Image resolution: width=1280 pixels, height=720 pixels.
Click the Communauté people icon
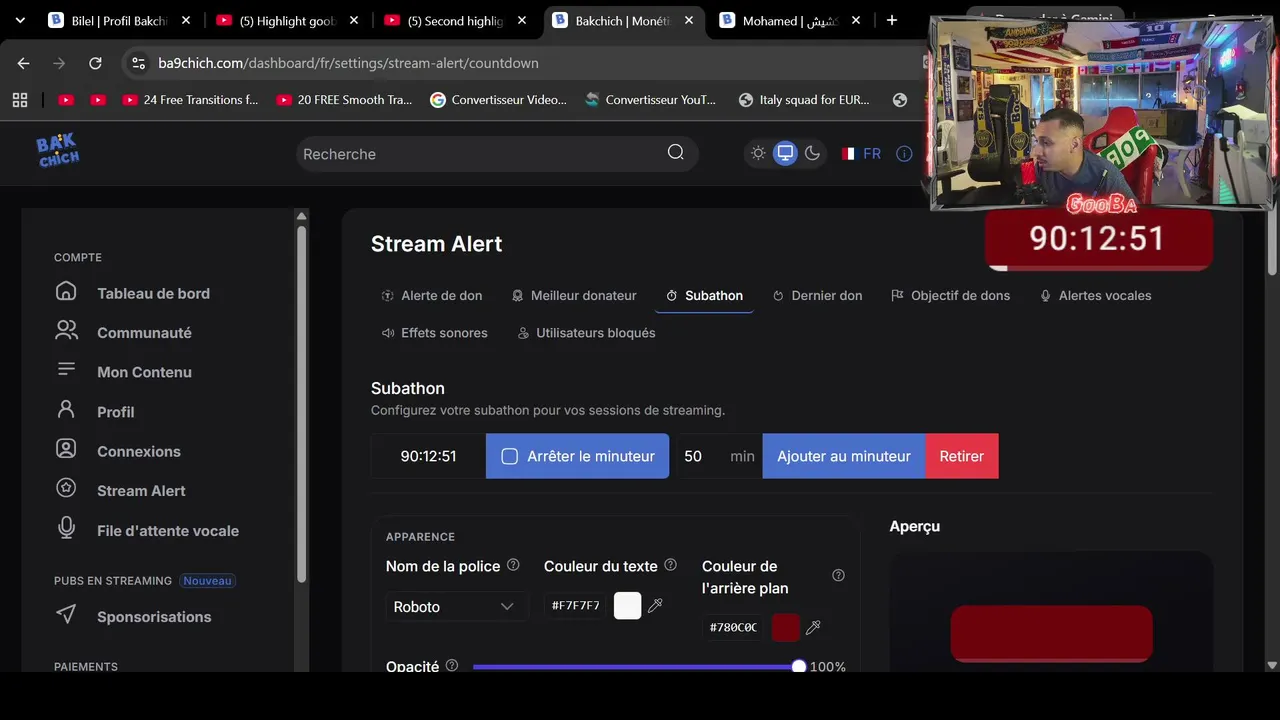click(66, 330)
